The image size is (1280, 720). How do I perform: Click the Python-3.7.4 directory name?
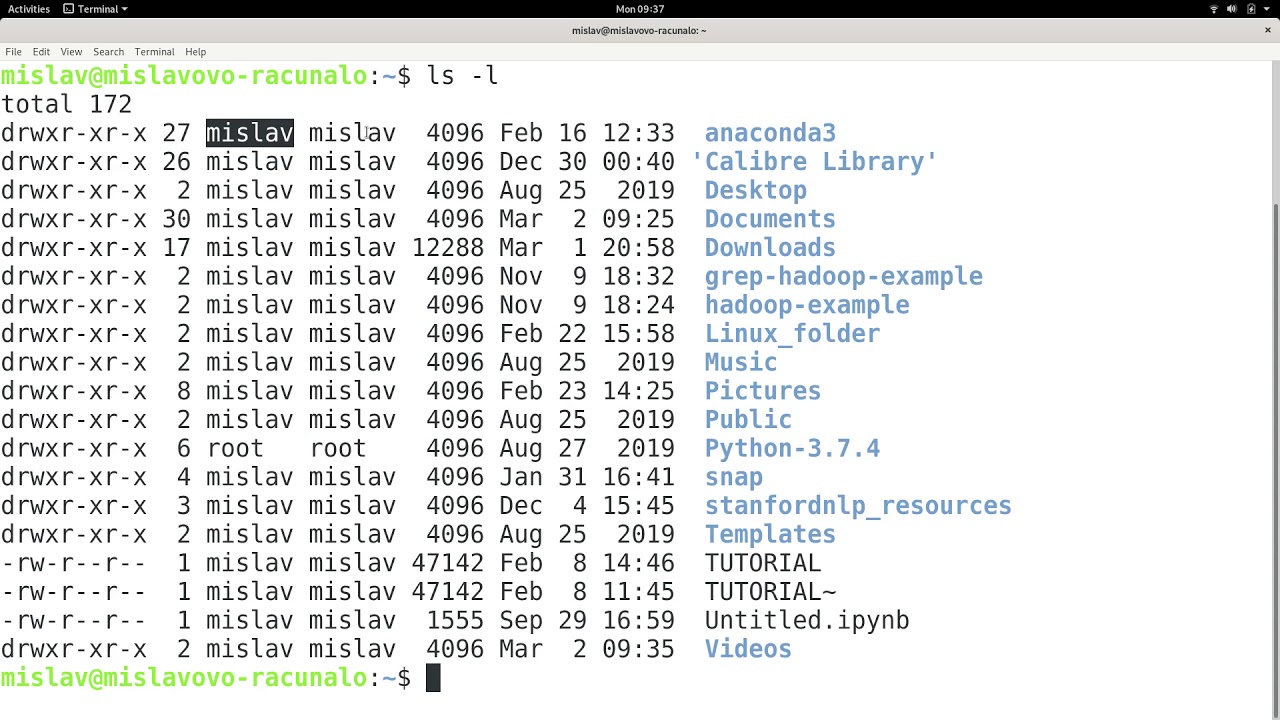click(x=792, y=448)
